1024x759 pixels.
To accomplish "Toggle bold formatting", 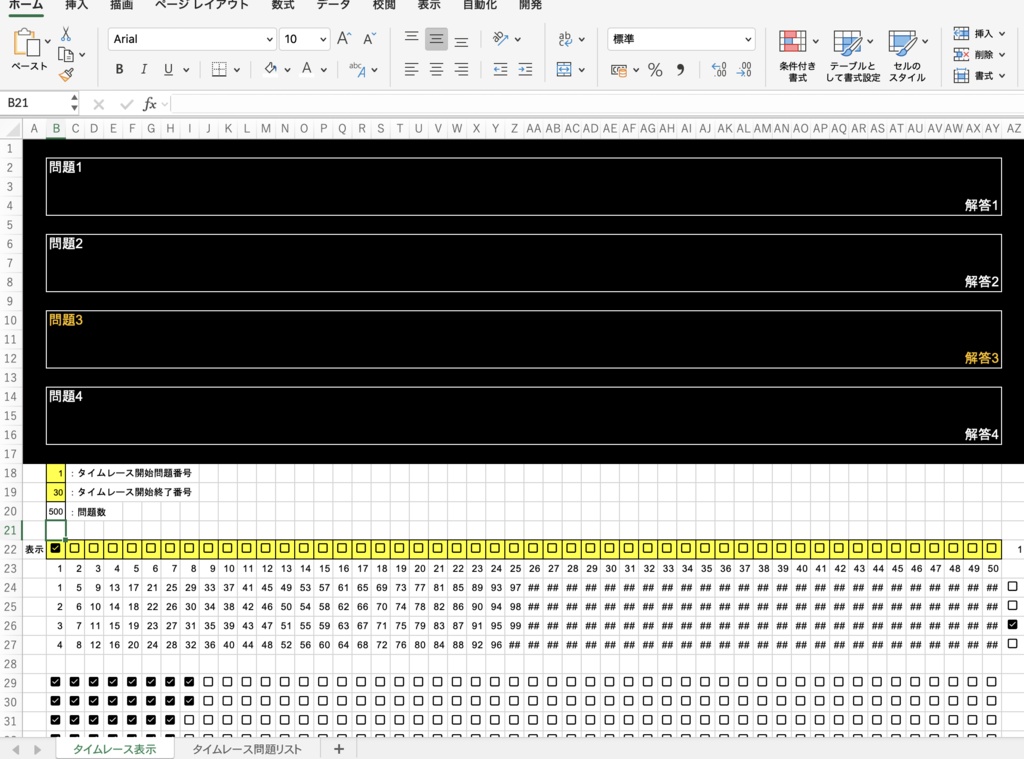I will click(120, 69).
